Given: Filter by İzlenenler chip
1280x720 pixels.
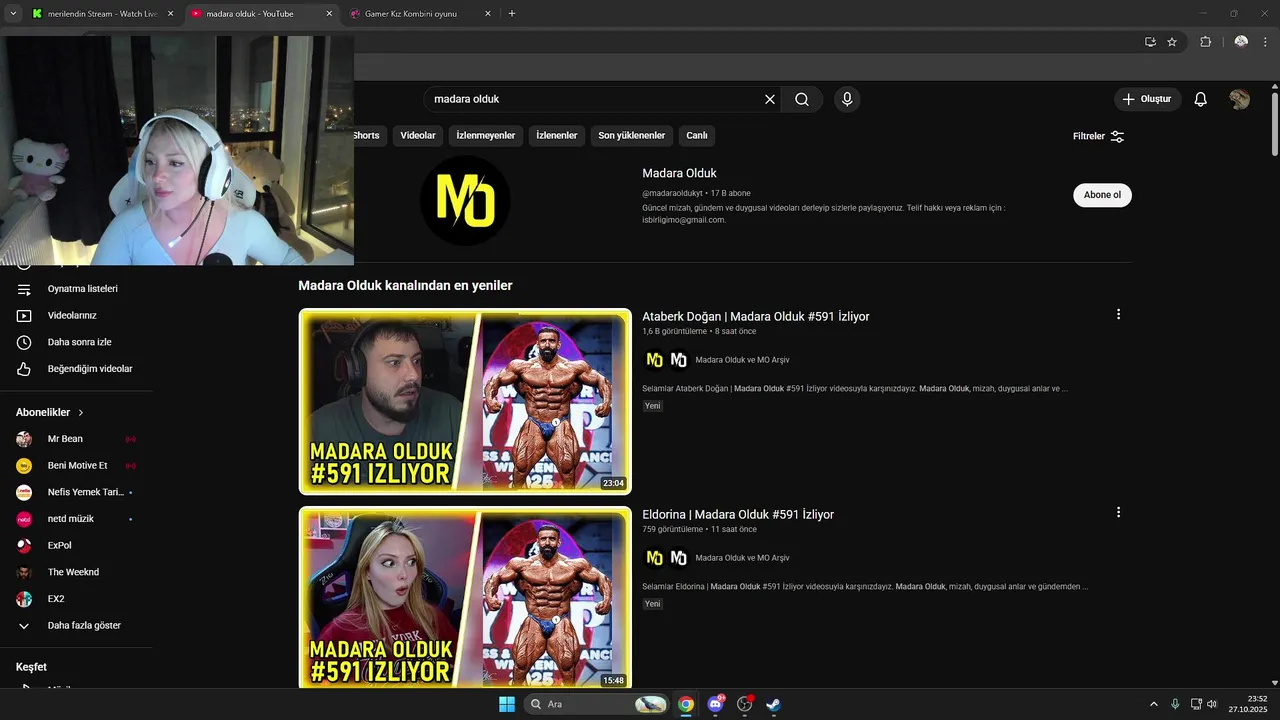Looking at the screenshot, I should [x=557, y=136].
